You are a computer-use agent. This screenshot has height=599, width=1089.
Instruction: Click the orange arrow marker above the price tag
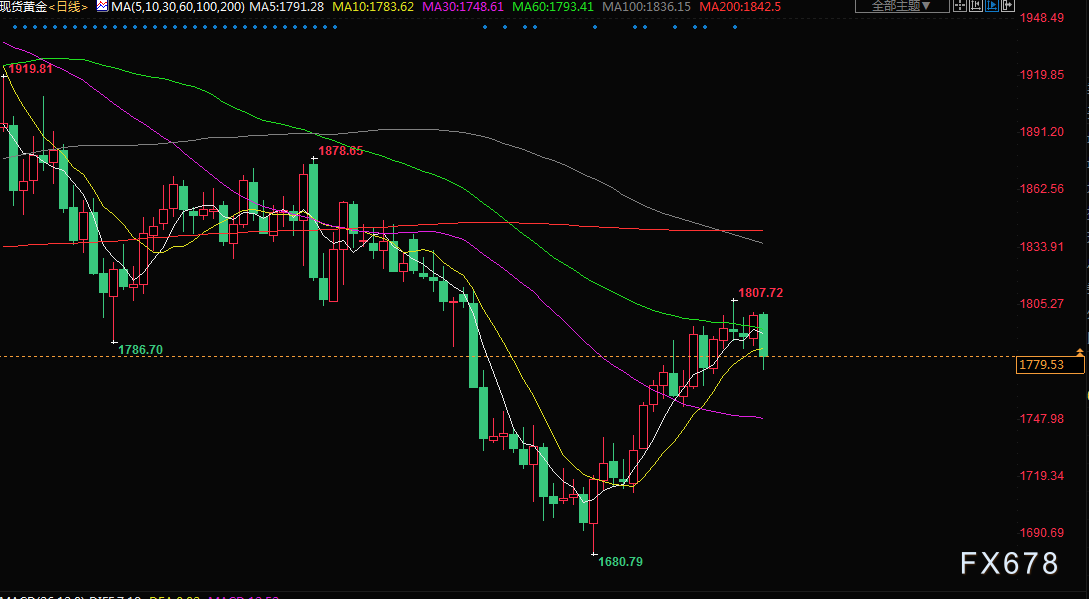[x=1080, y=351]
